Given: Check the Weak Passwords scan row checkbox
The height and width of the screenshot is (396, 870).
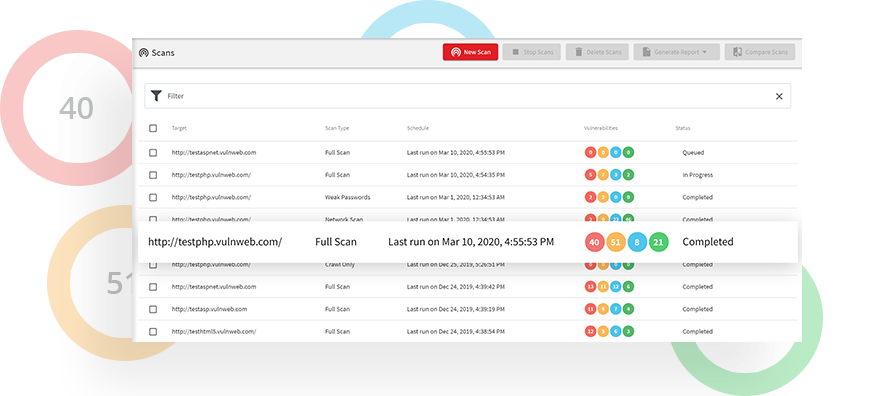Looking at the screenshot, I should point(153,197).
